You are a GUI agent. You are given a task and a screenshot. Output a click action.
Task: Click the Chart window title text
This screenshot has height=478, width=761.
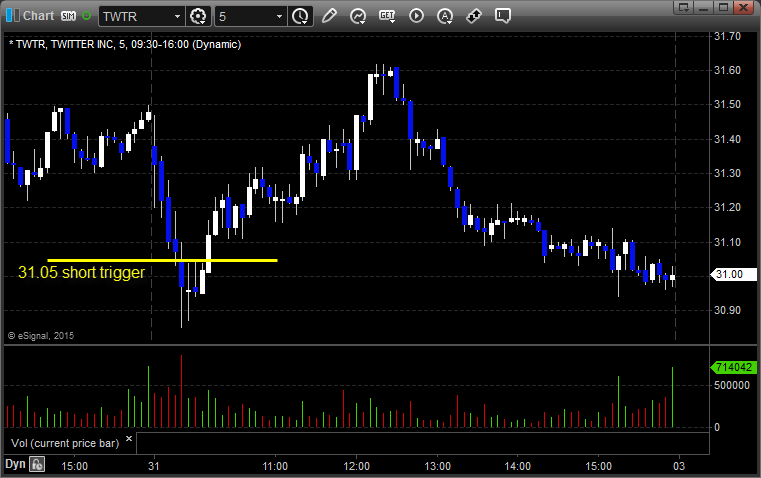click(38, 16)
